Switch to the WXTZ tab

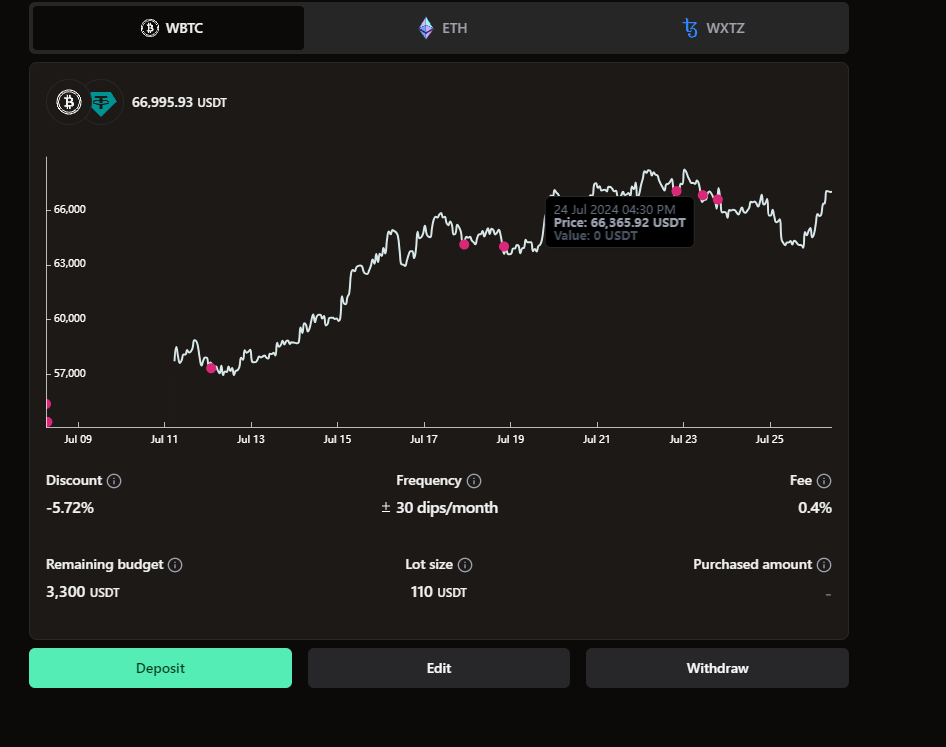pyautogui.click(x=713, y=28)
